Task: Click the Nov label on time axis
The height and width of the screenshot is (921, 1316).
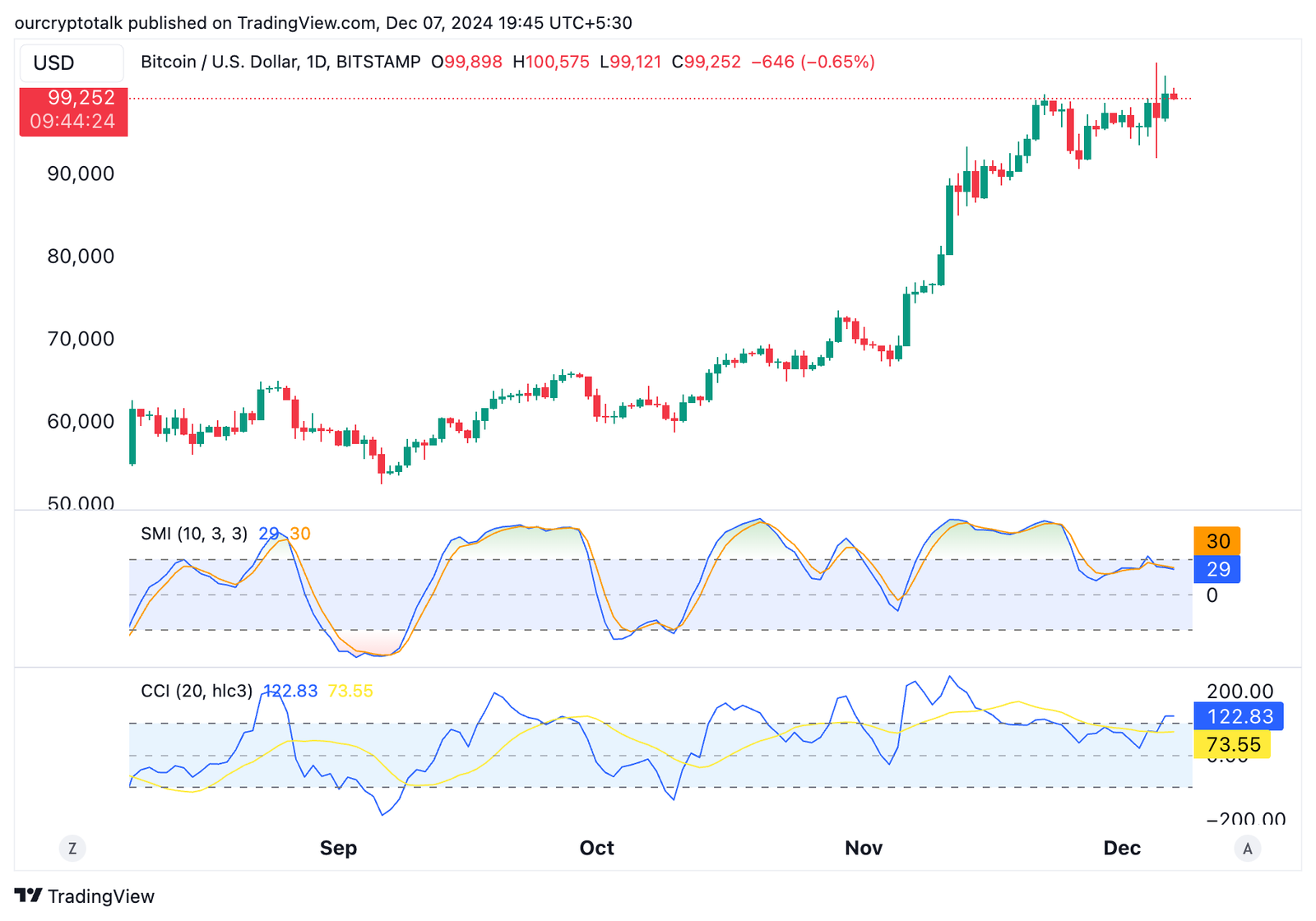Action: click(x=863, y=848)
